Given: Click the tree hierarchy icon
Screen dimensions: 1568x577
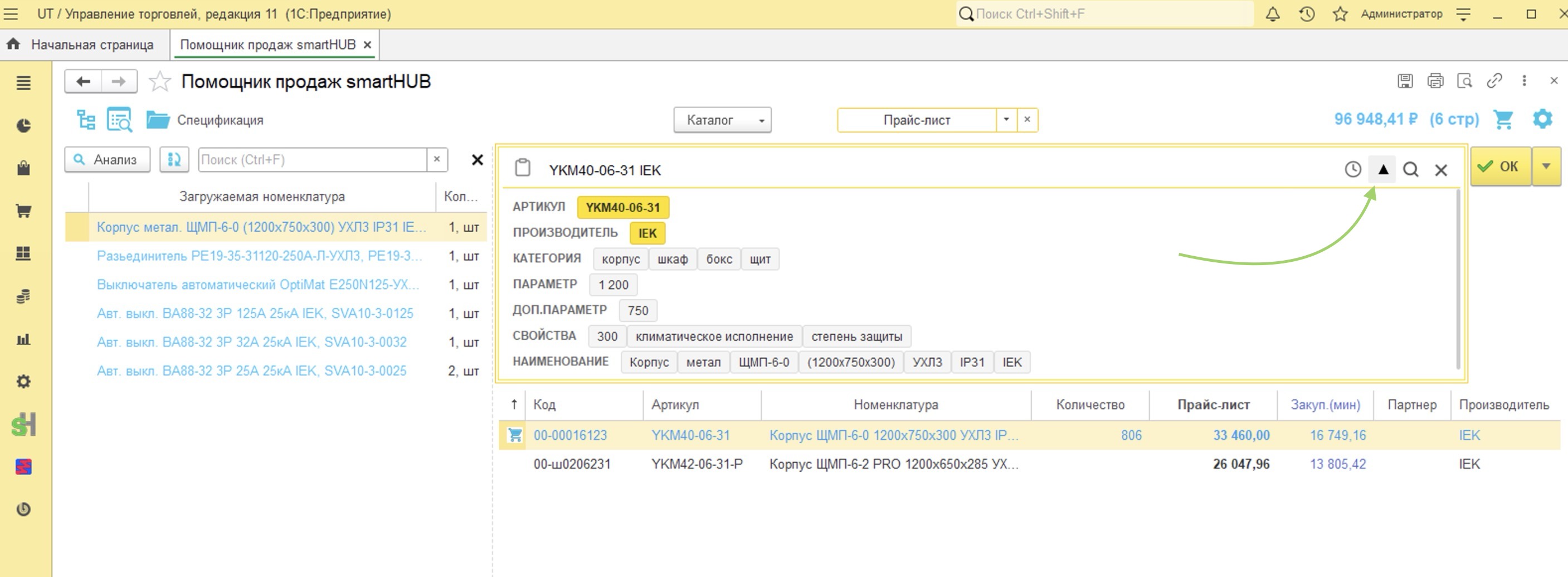Looking at the screenshot, I should click(86, 119).
